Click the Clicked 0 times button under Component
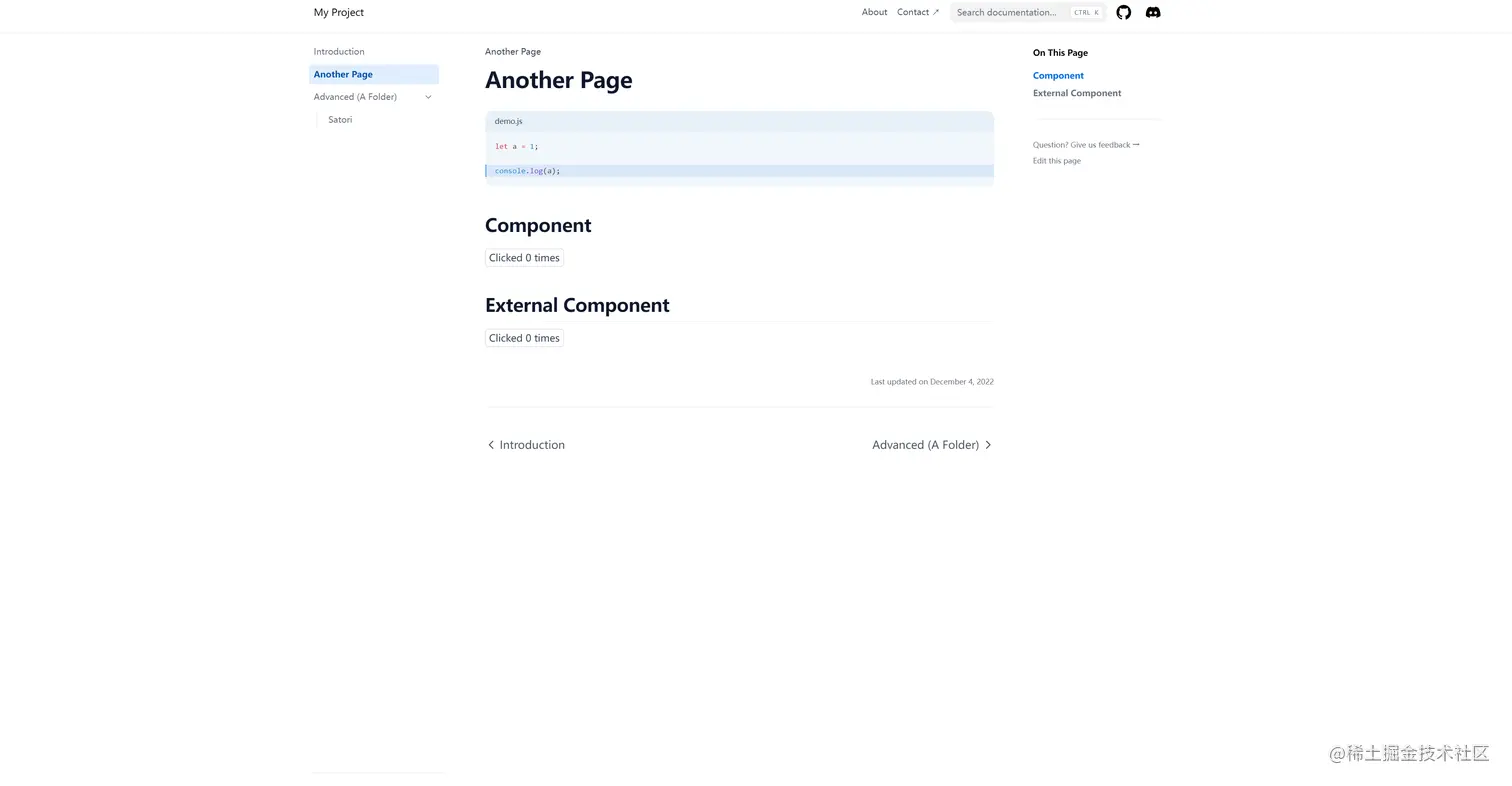1512x786 pixels. pyautogui.click(x=524, y=258)
